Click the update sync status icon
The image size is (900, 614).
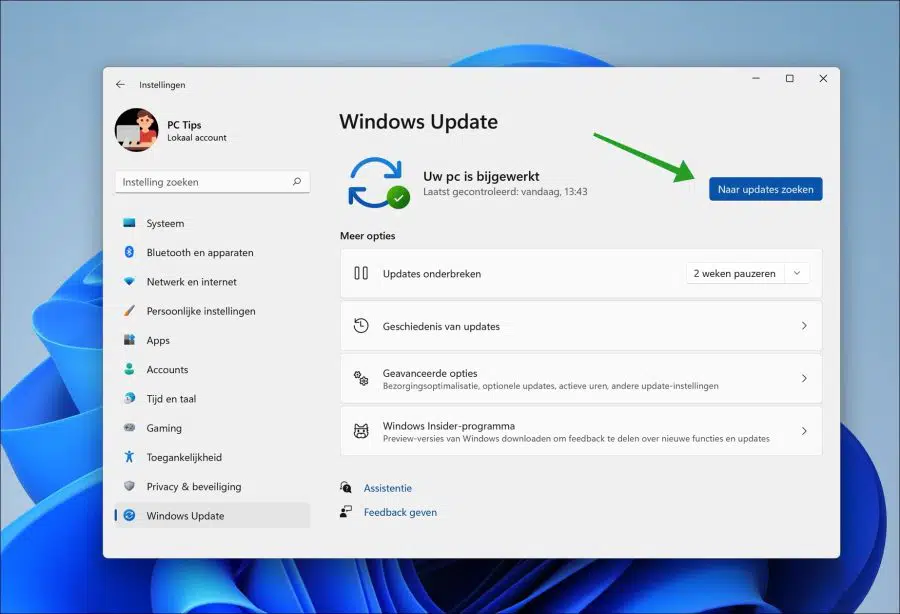379,183
